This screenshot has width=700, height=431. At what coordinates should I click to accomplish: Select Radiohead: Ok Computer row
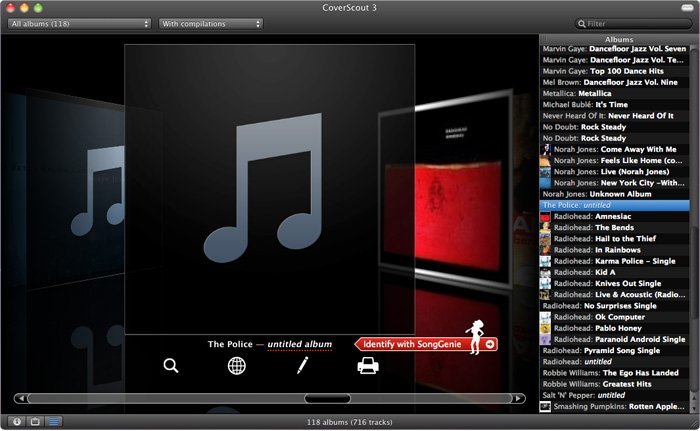(614, 317)
